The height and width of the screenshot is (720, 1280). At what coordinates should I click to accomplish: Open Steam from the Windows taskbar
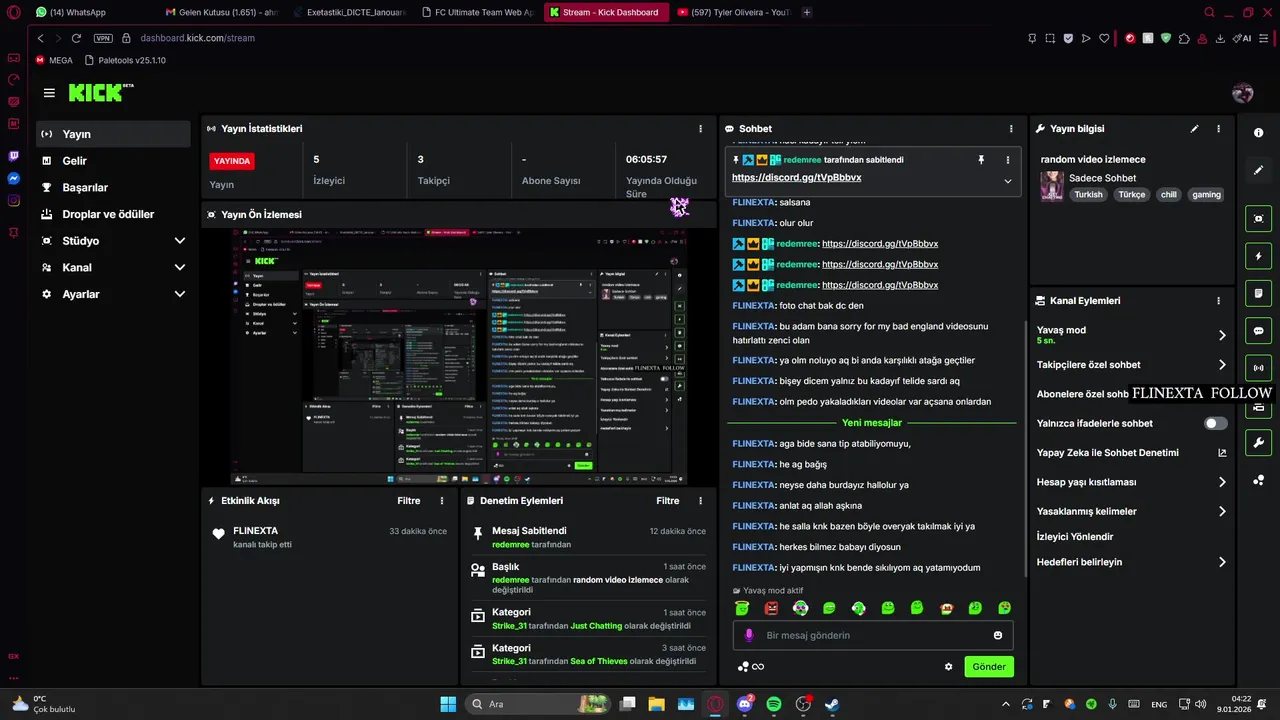point(831,704)
